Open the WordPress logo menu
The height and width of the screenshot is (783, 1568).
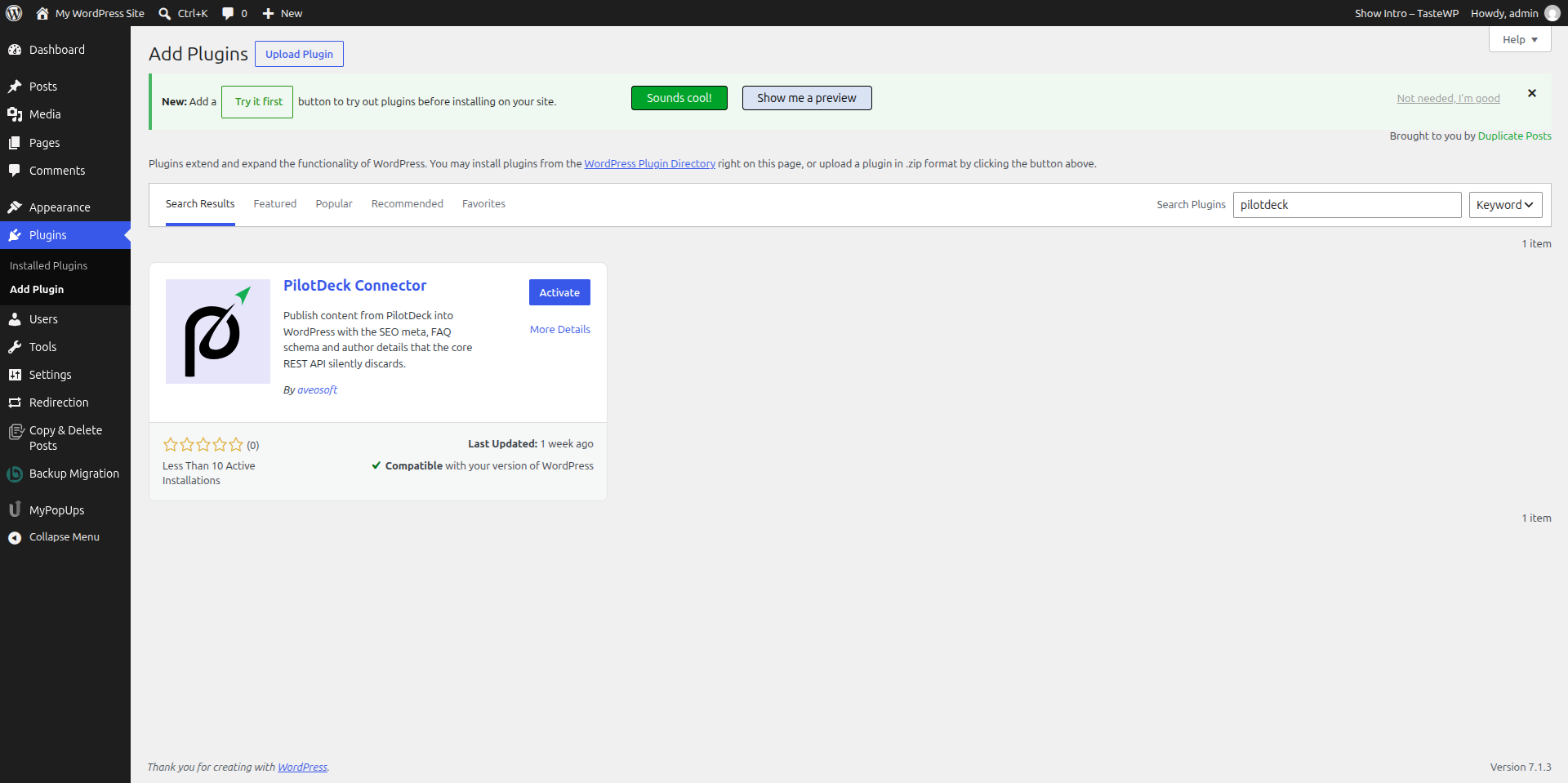pyautogui.click(x=14, y=13)
